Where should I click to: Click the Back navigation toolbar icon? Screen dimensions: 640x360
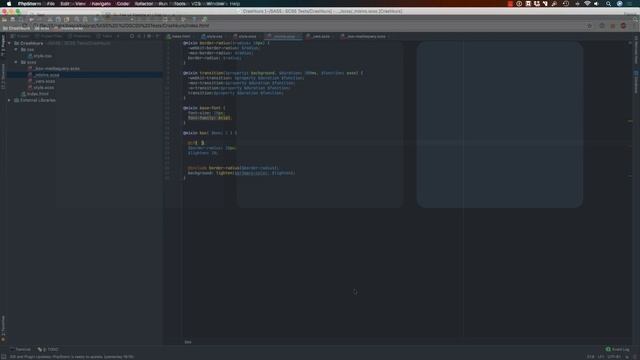pos(96,19)
